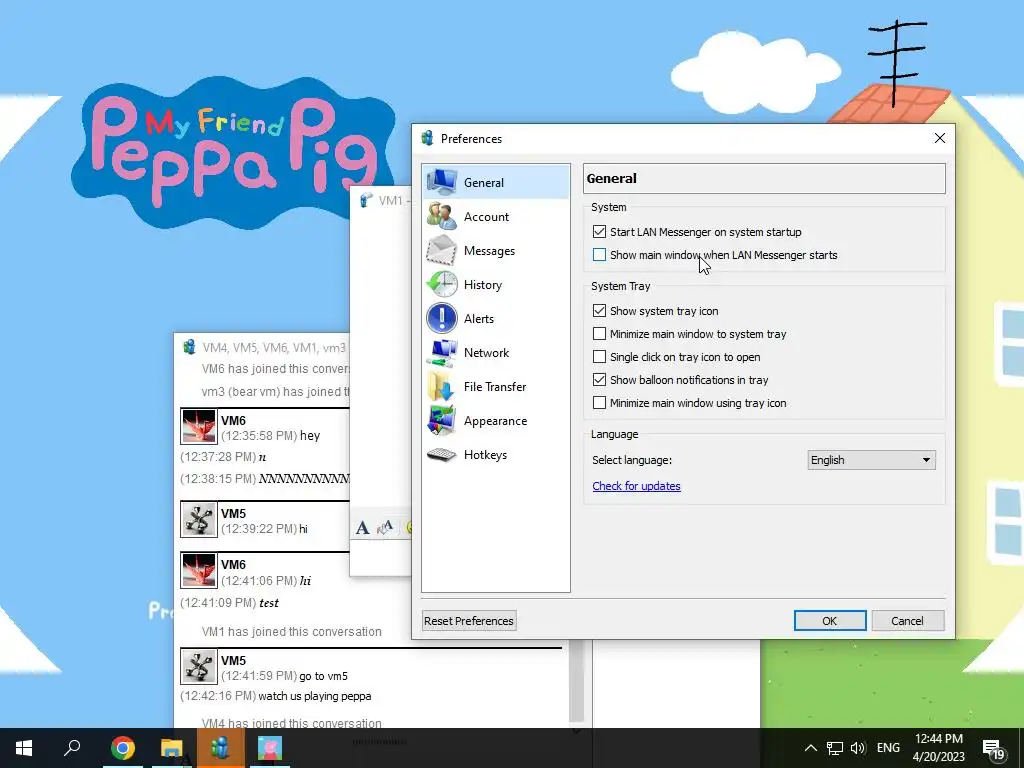Click LAN Messenger taskbar icon

click(x=220, y=748)
